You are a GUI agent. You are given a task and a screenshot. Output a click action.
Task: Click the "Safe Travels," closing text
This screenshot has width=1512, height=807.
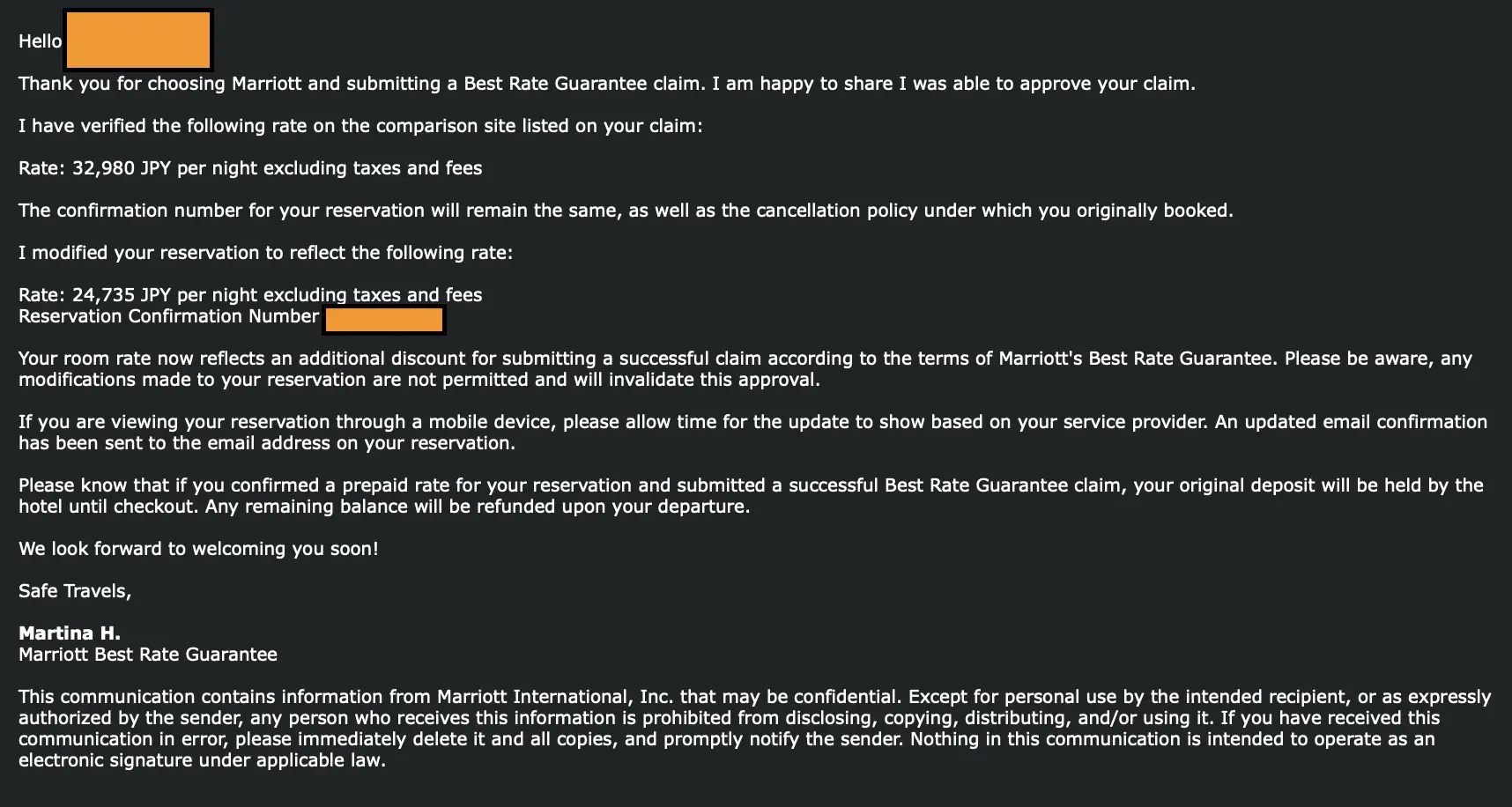pyautogui.click(x=75, y=591)
